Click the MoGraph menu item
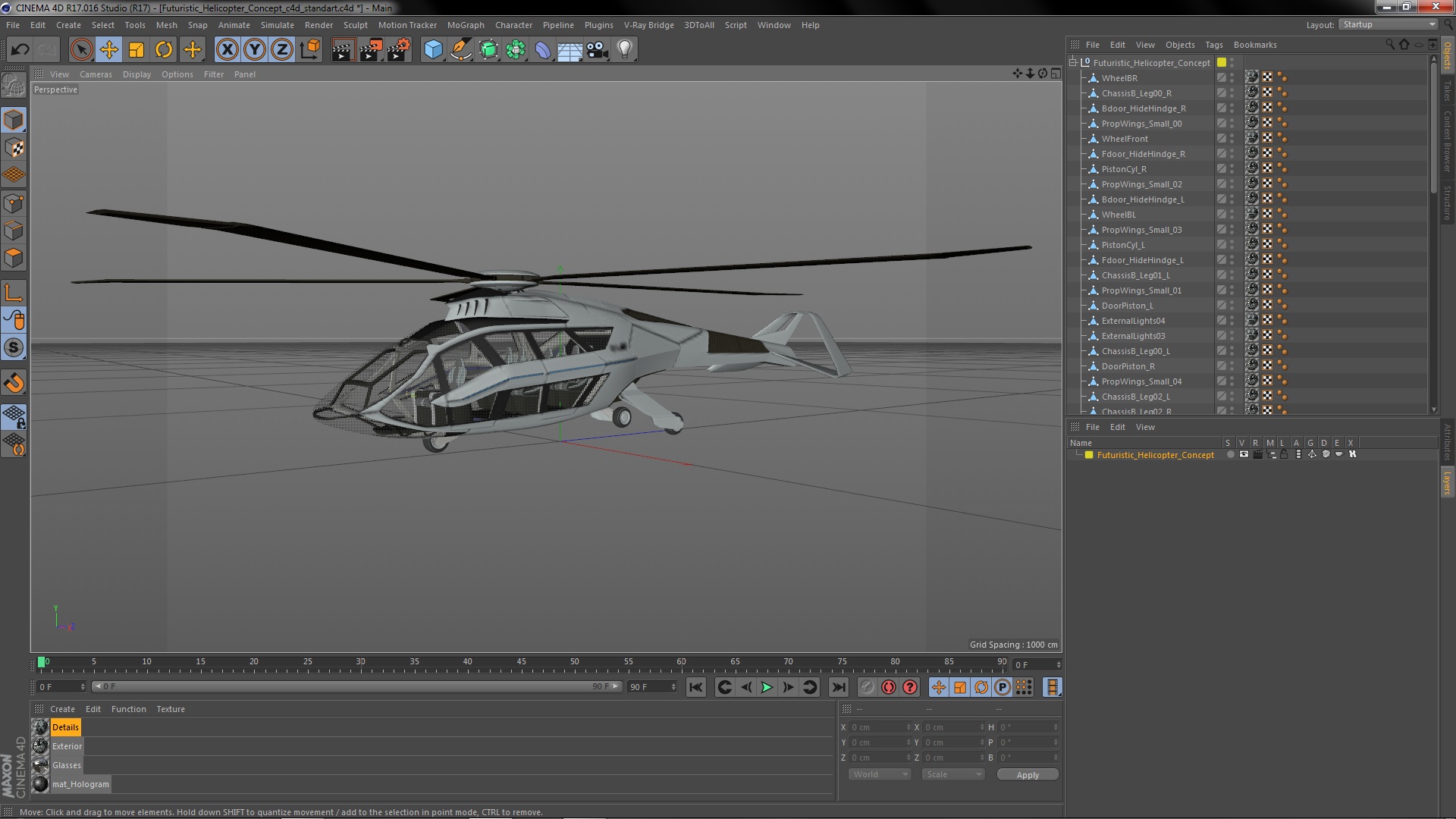The height and width of the screenshot is (819, 1456). coord(465,24)
